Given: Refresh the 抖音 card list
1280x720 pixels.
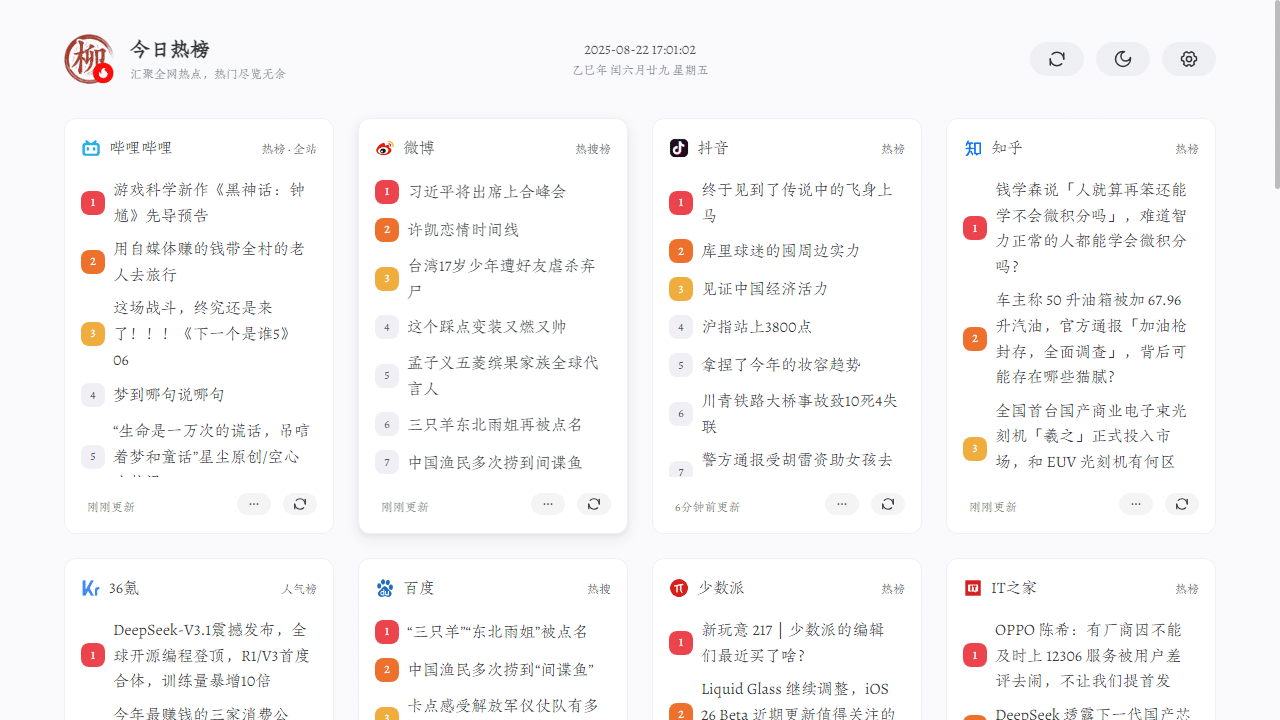Looking at the screenshot, I should coord(888,504).
